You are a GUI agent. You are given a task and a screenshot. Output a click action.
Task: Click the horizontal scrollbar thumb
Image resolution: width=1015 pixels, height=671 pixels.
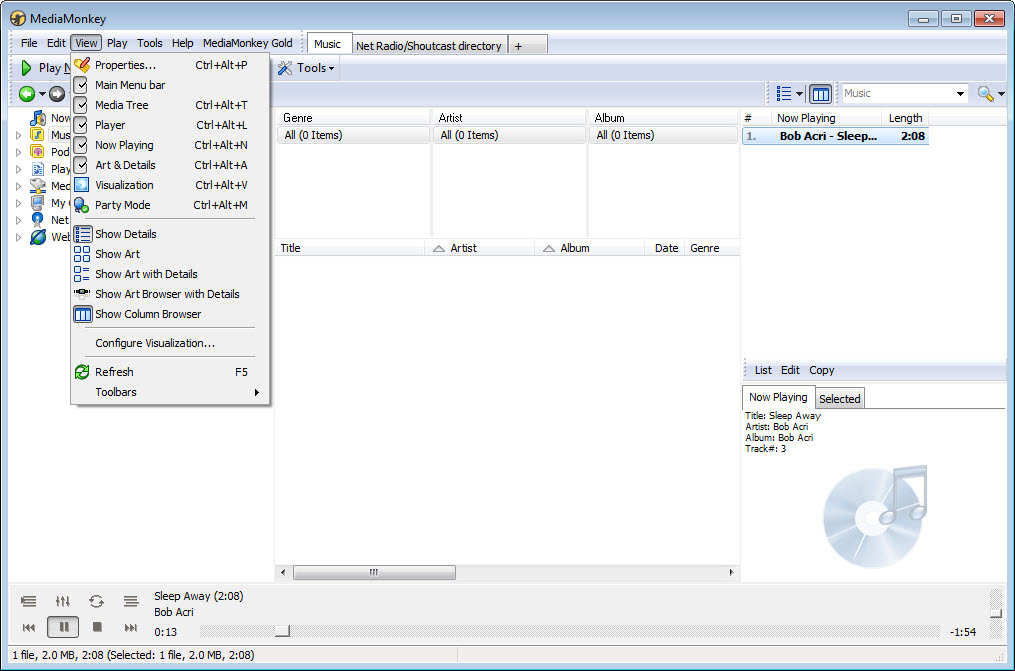click(x=374, y=573)
